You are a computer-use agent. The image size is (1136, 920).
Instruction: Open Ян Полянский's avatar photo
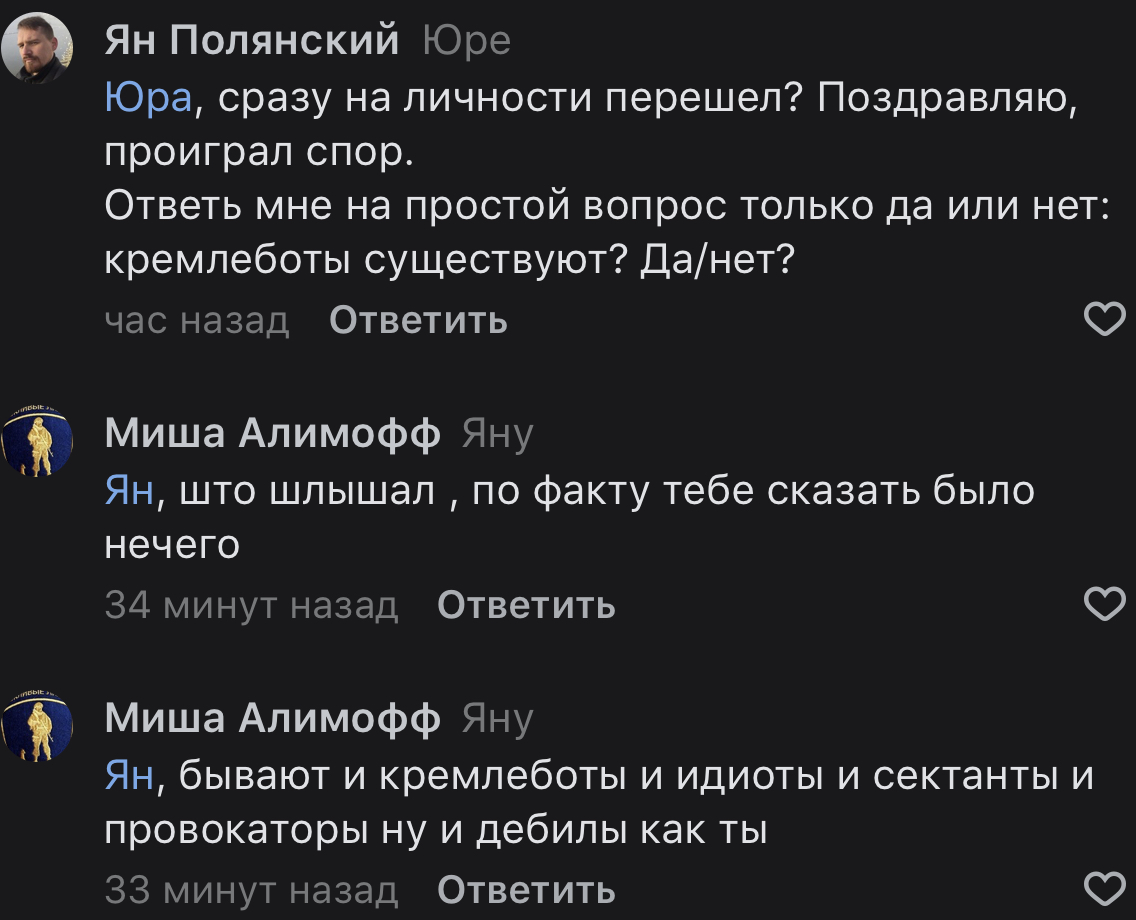pyautogui.click(x=37, y=49)
